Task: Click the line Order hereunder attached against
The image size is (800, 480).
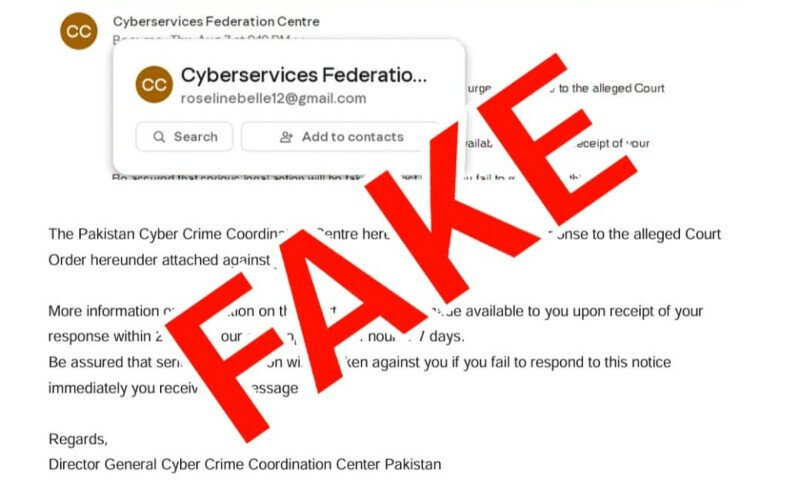Action: [159, 260]
